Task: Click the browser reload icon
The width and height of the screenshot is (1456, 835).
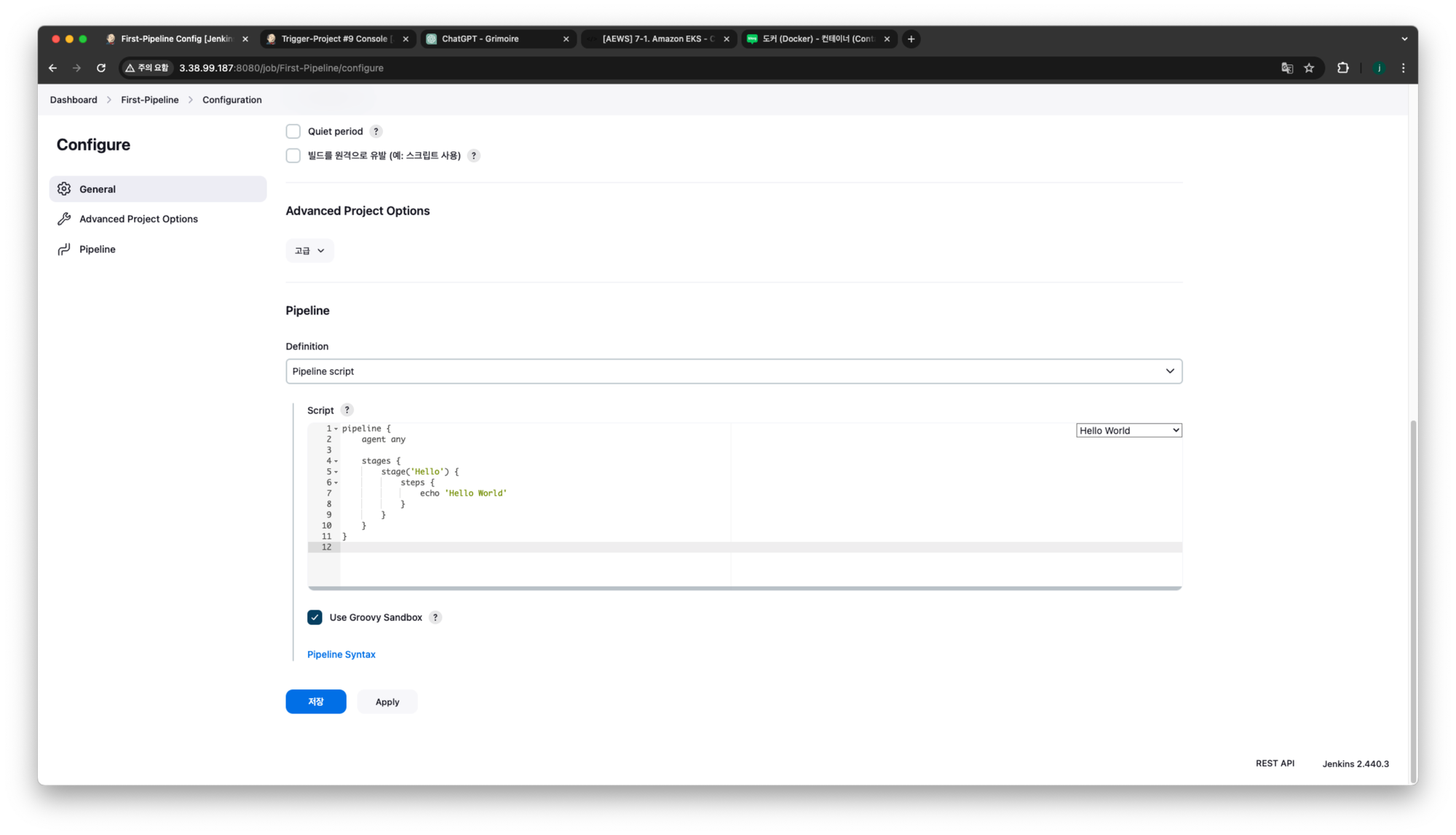Action: coord(101,68)
